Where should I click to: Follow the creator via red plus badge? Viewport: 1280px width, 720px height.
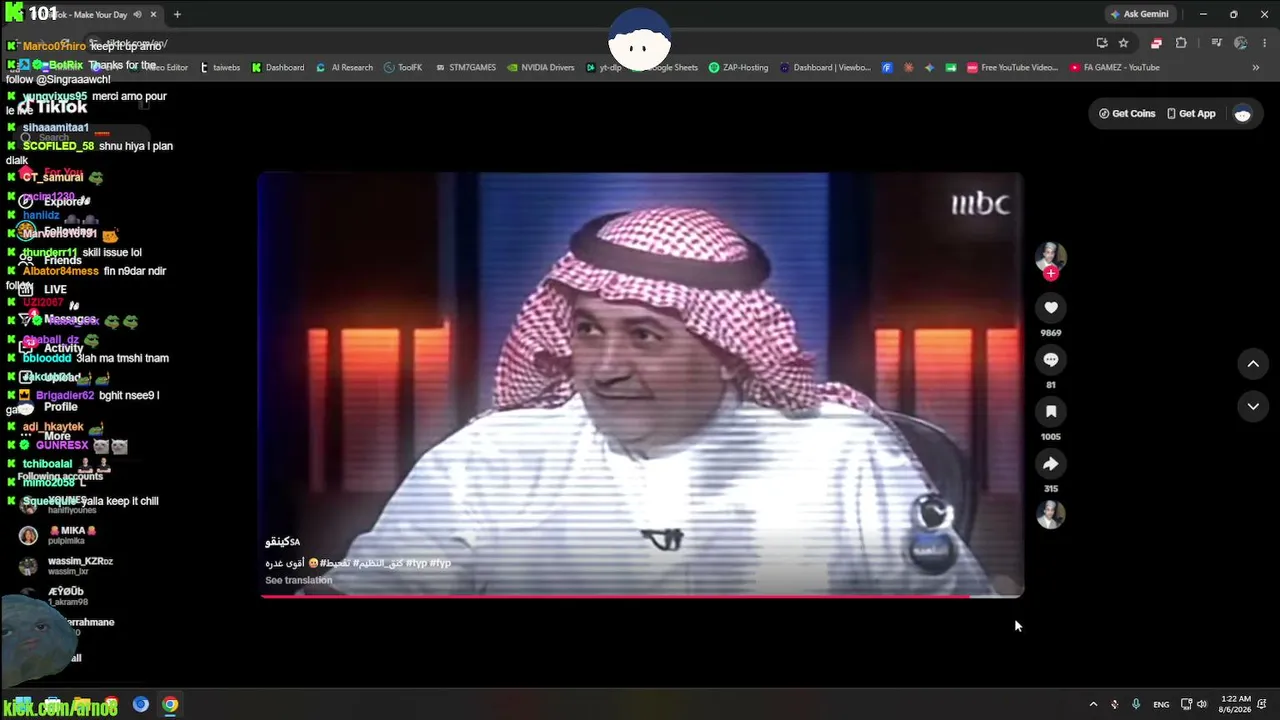point(1050,273)
